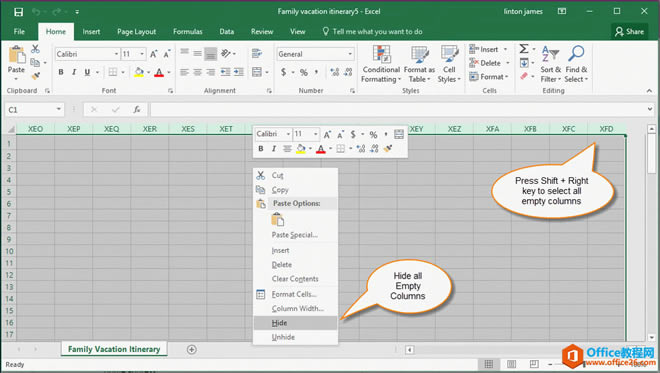Click the Cut scissors icon in ribbon
The image size is (660, 373).
click(x=35, y=49)
